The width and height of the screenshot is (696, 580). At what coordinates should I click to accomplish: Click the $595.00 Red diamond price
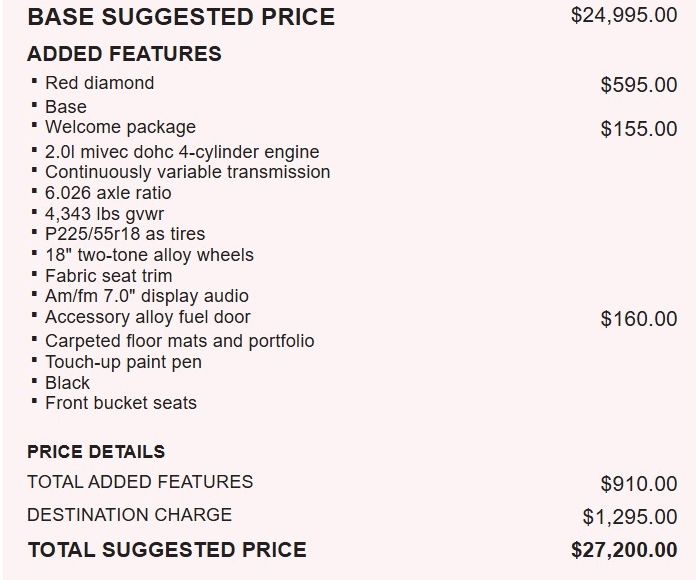(638, 85)
